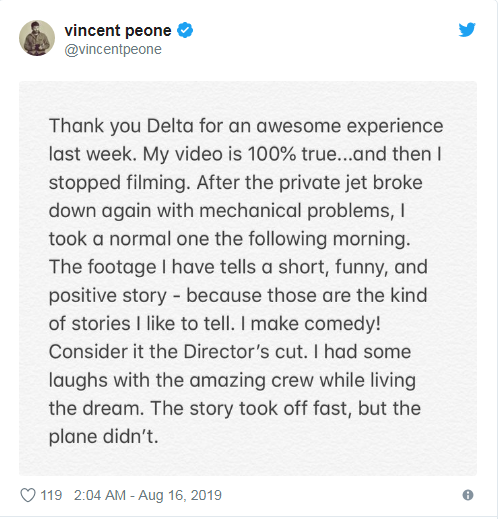Open the Twitter bird logo link
The height and width of the screenshot is (519, 501).
pyautogui.click(x=467, y=30)
